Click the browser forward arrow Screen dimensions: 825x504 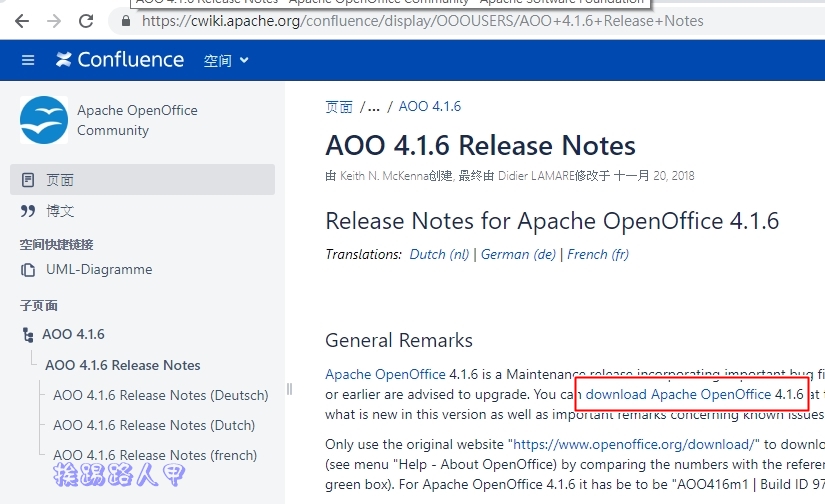tap(54, 21)
